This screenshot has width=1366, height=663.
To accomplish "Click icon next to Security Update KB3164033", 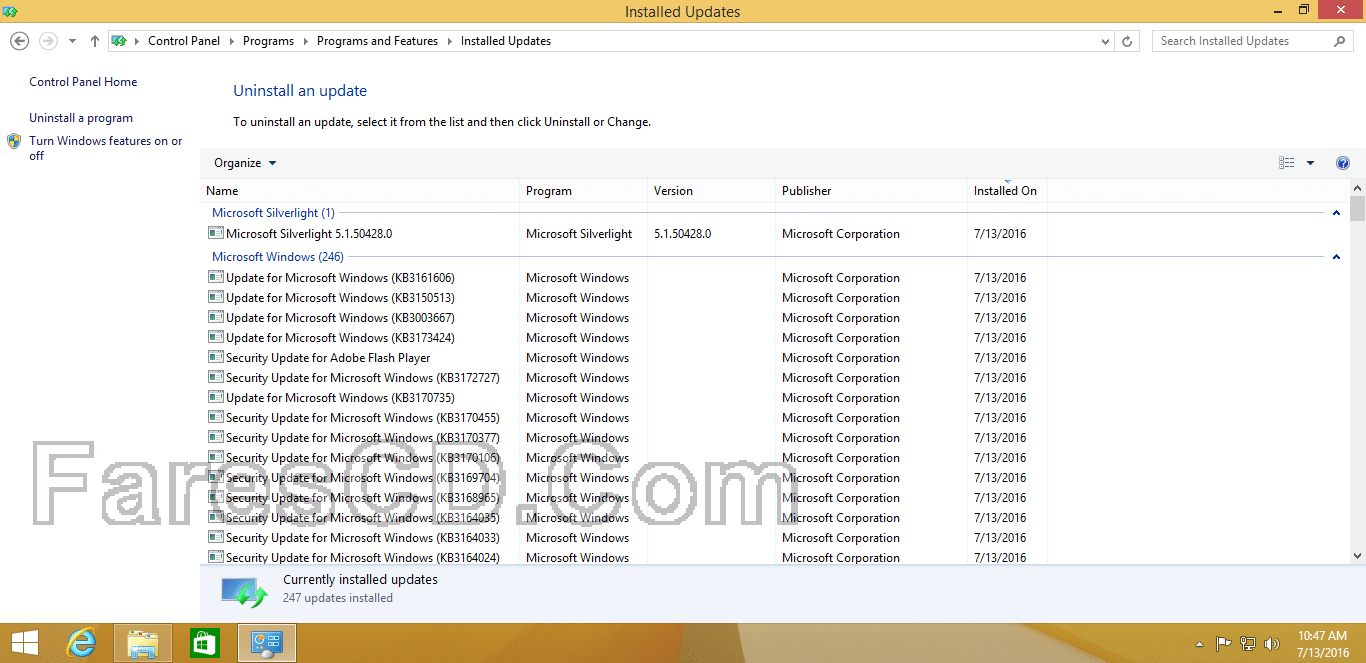I will pyautogui.click(x=215, y=537).
